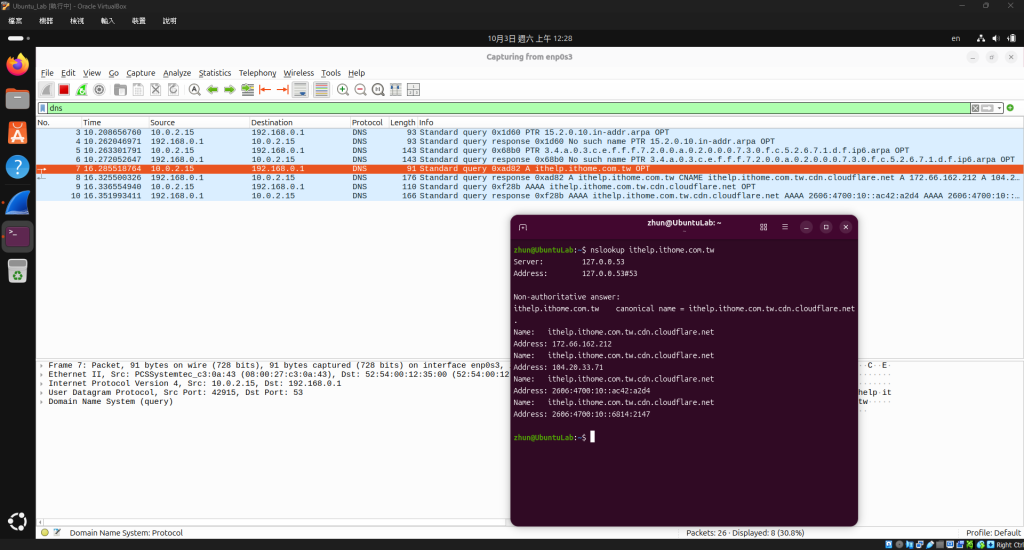Stop the running packet capture
This screenshot has width=1024, height=550.
pos(63,90)
